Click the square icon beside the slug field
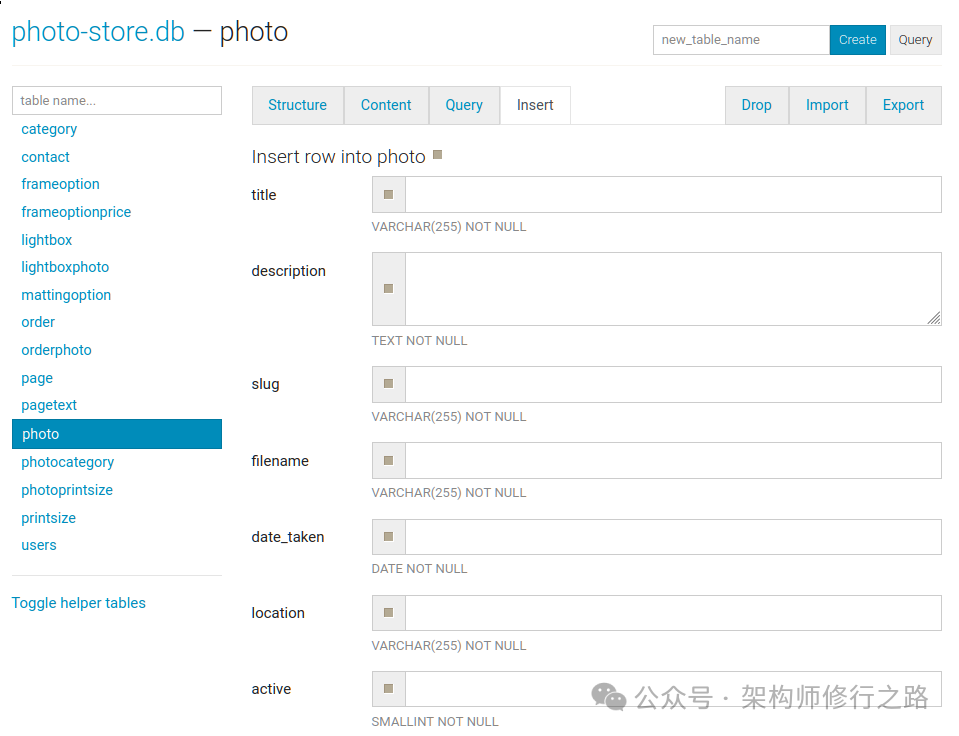Screen dimensions: 959x736 (388, 384)
